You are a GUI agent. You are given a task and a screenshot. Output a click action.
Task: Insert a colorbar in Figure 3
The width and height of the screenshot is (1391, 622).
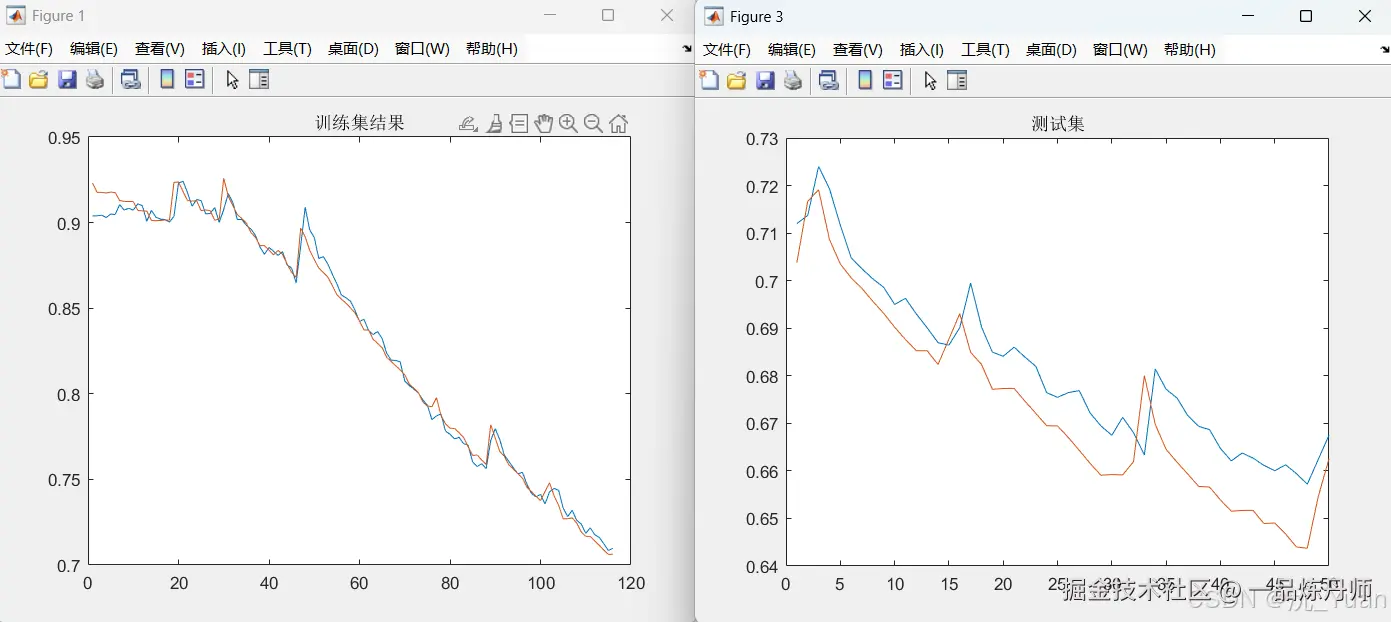click(x=865, y=80)
